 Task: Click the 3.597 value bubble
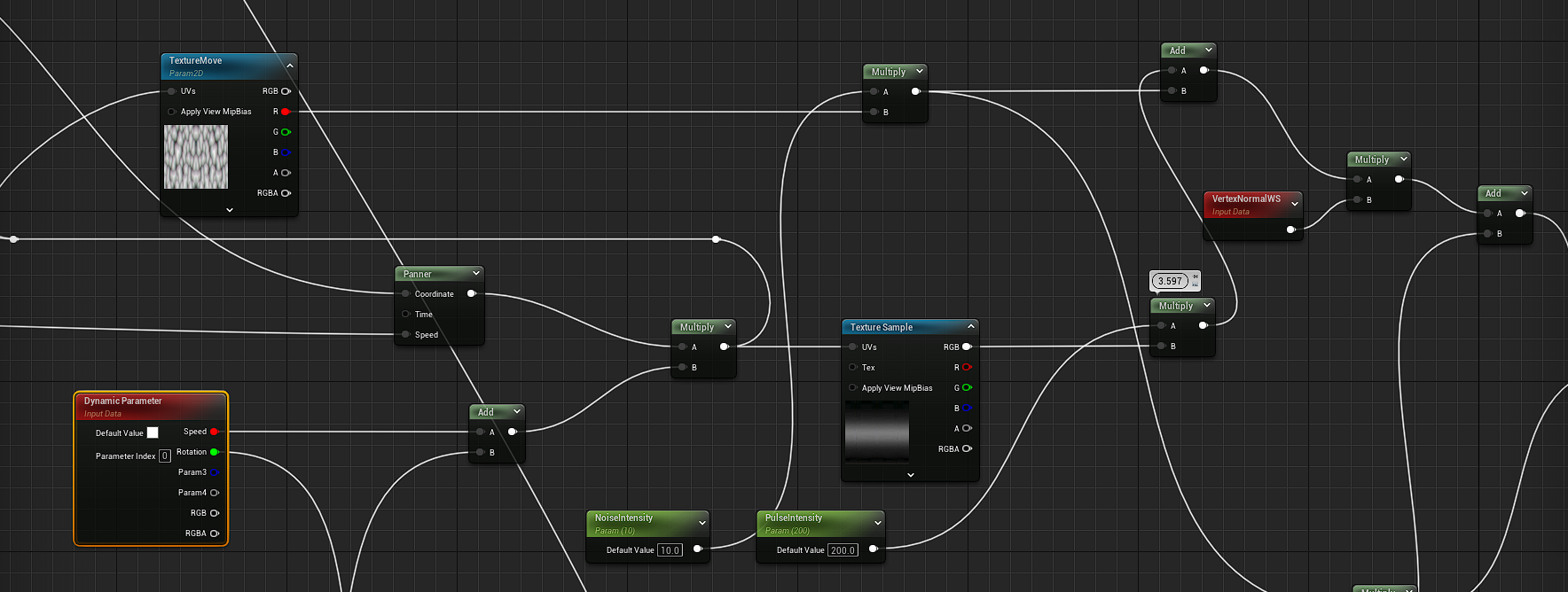[1170, 281]
